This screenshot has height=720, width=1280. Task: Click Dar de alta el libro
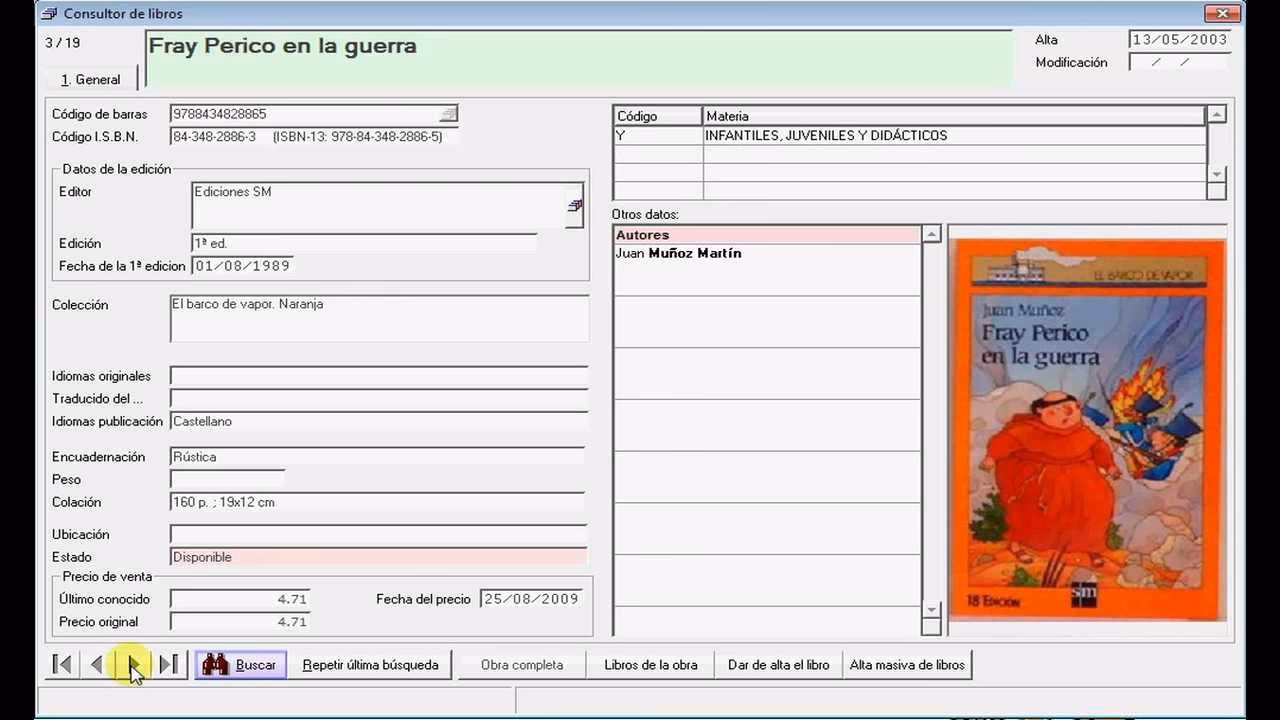(x=777, y=663)
